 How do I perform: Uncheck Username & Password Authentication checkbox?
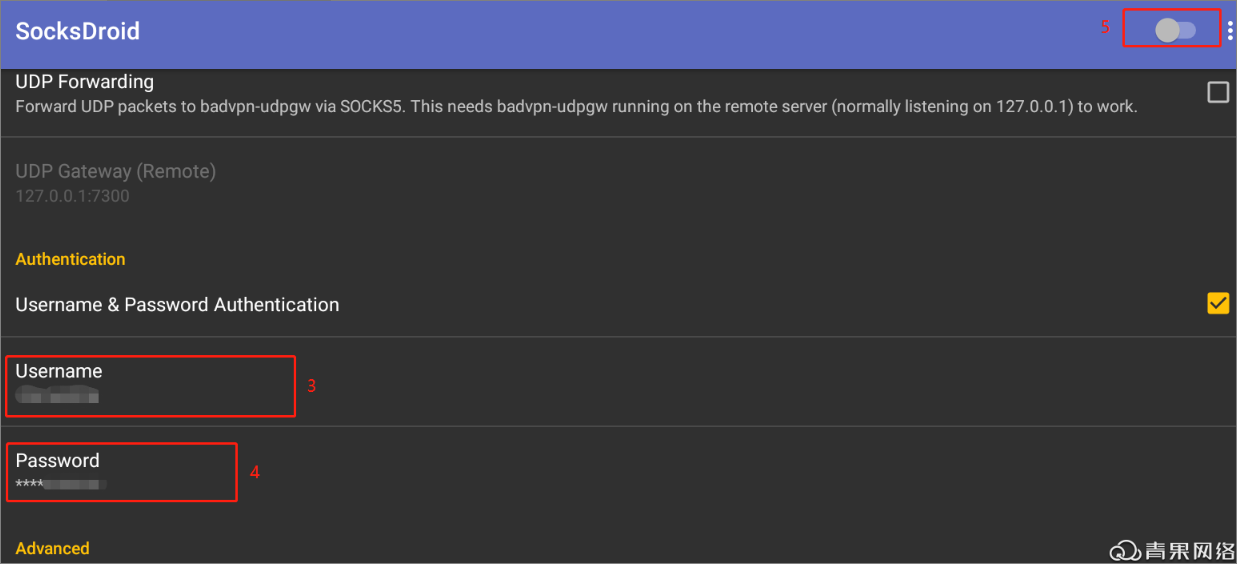point(1217,303)
